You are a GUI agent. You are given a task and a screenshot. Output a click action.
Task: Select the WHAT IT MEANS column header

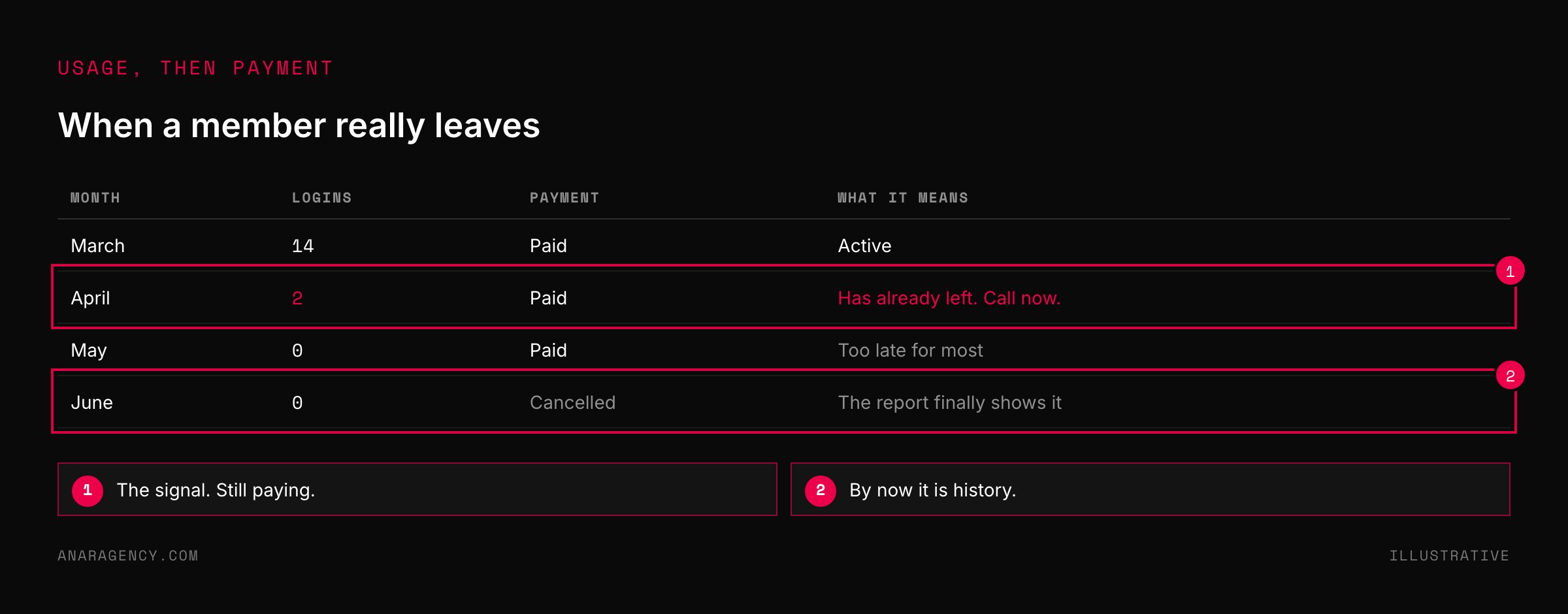click(903, 198)
